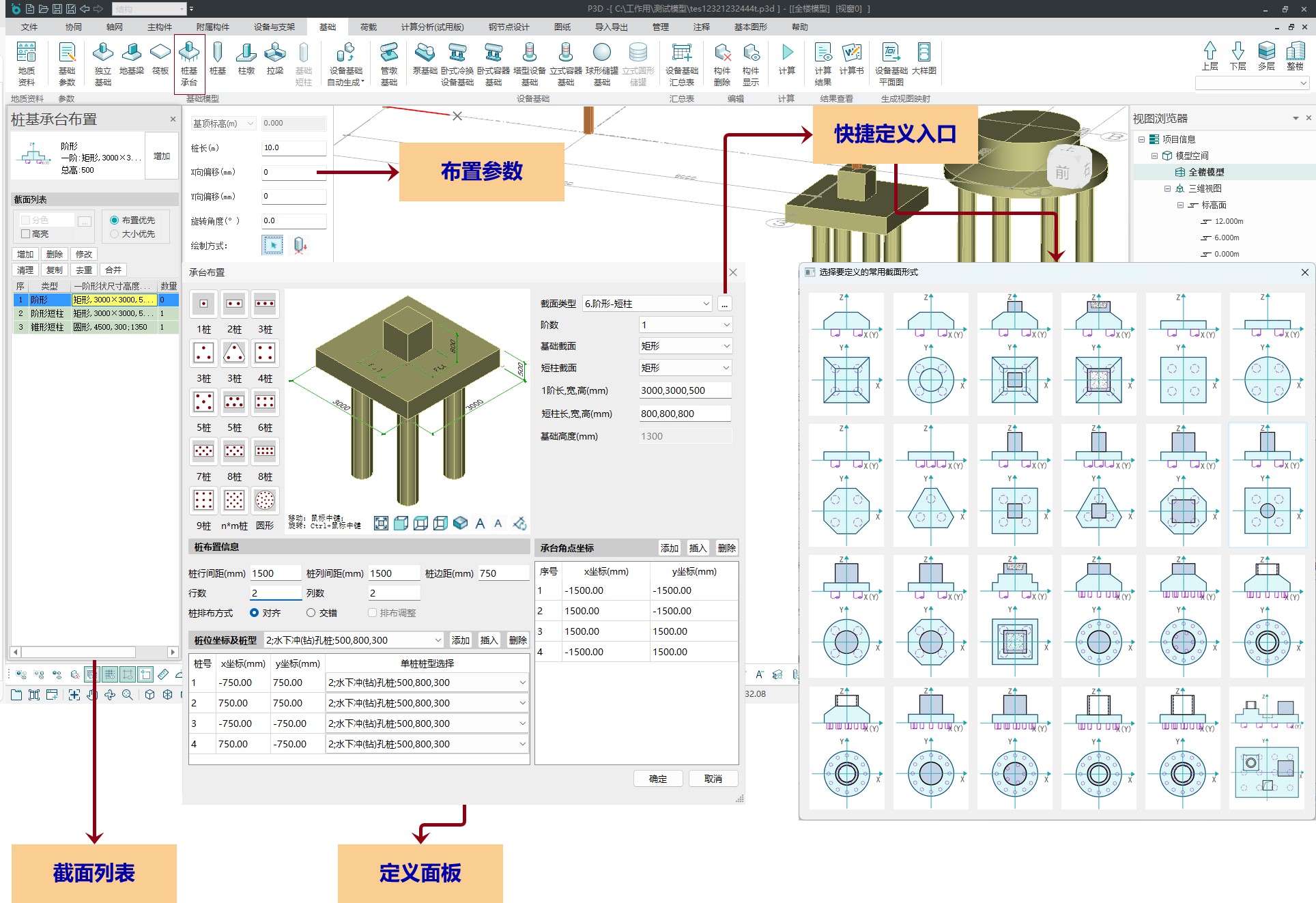Click 添加 in 承台角点坐标 header
This screenshot has width=1316, height=903.
tap(669, 548)
